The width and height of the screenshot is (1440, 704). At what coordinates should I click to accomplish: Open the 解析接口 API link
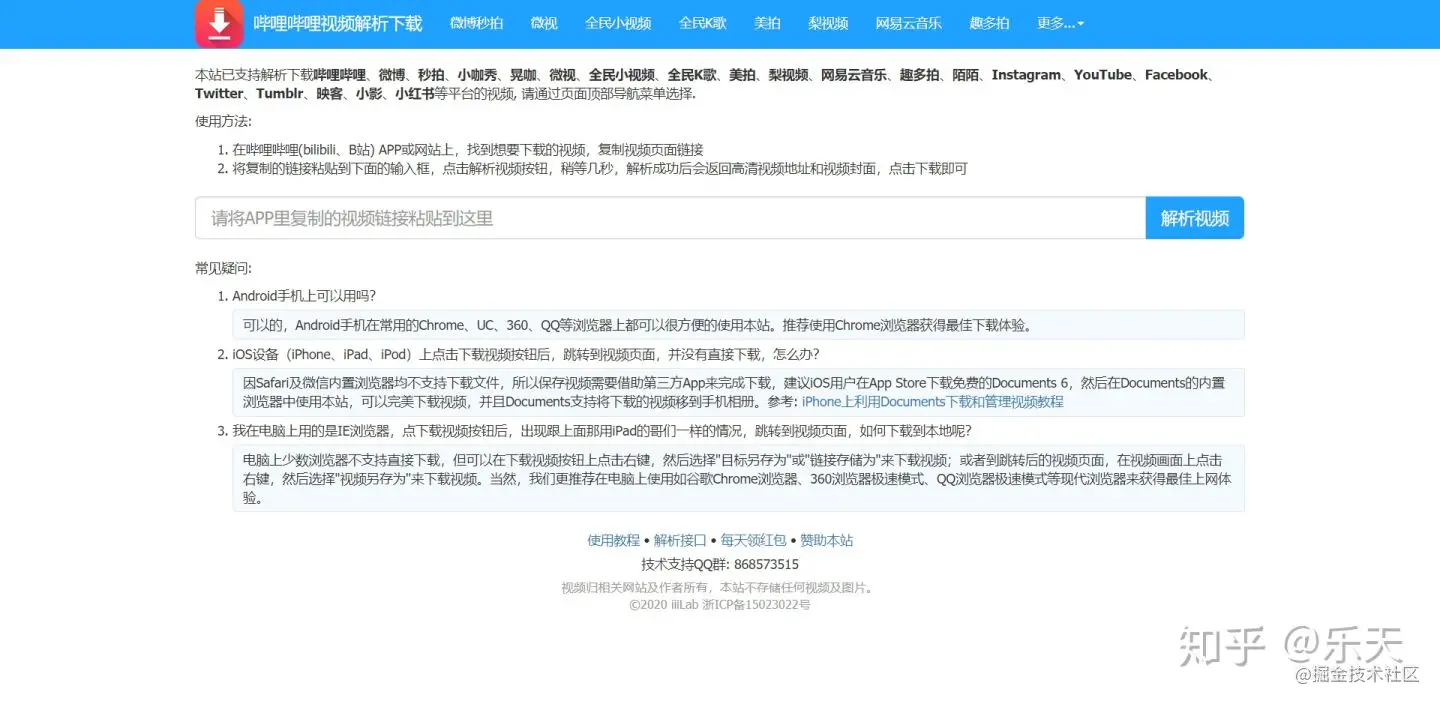point(682,540)
